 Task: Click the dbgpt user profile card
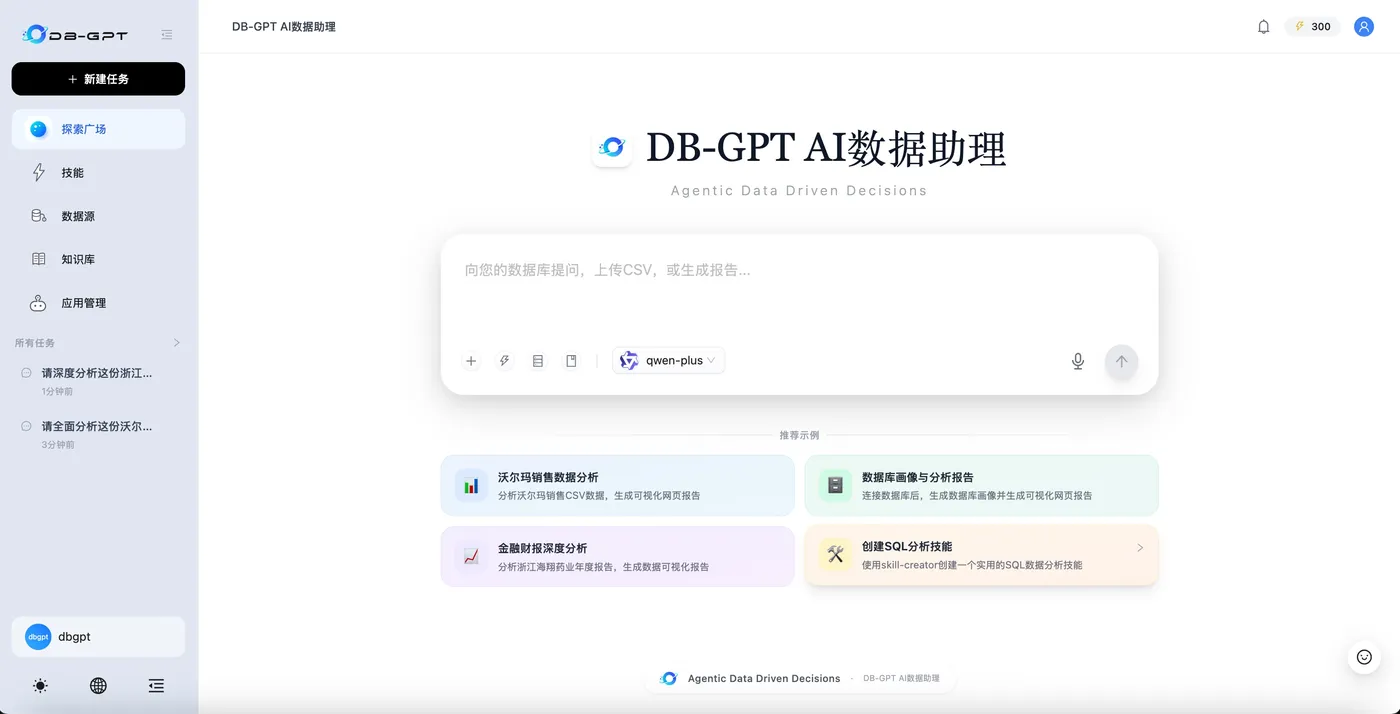point(98,637)
